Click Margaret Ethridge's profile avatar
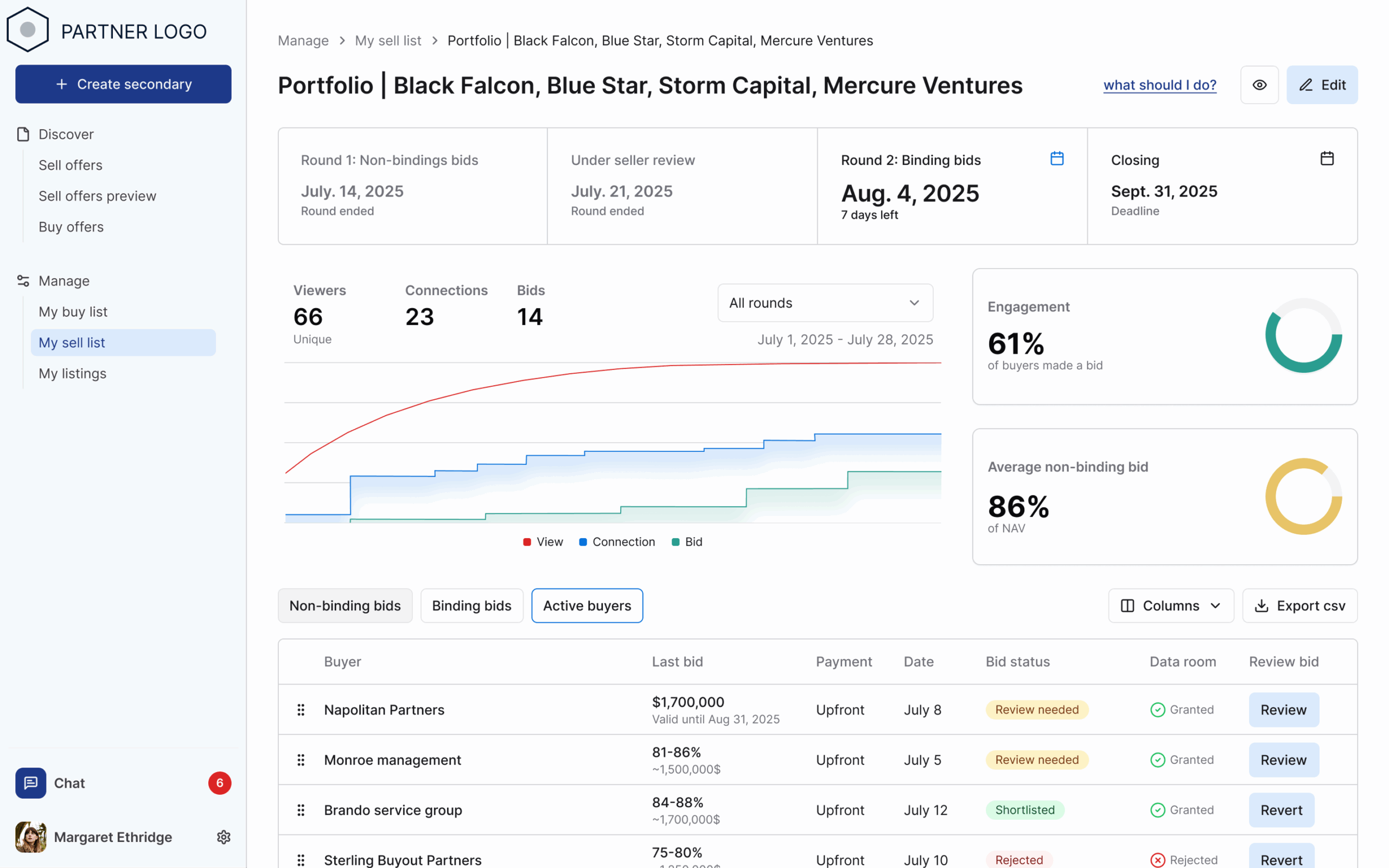Image resolution: width=1389 pixels, height=868 pixels. (x=30, y=837)
